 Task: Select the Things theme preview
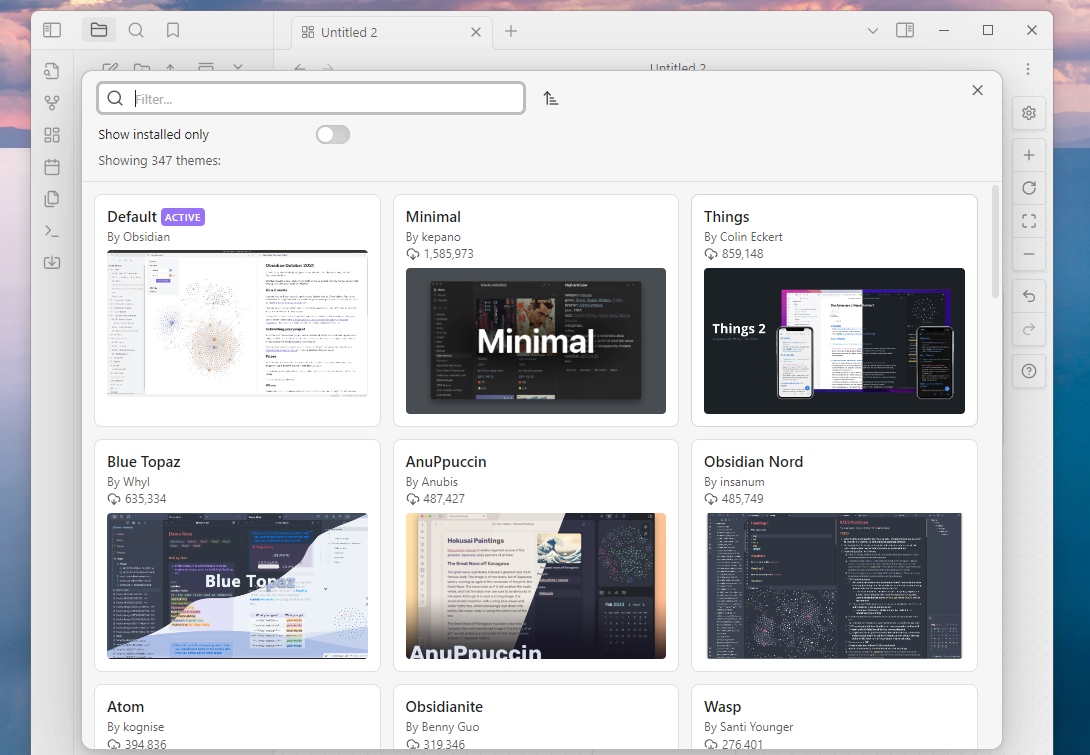tap(834, 341)
